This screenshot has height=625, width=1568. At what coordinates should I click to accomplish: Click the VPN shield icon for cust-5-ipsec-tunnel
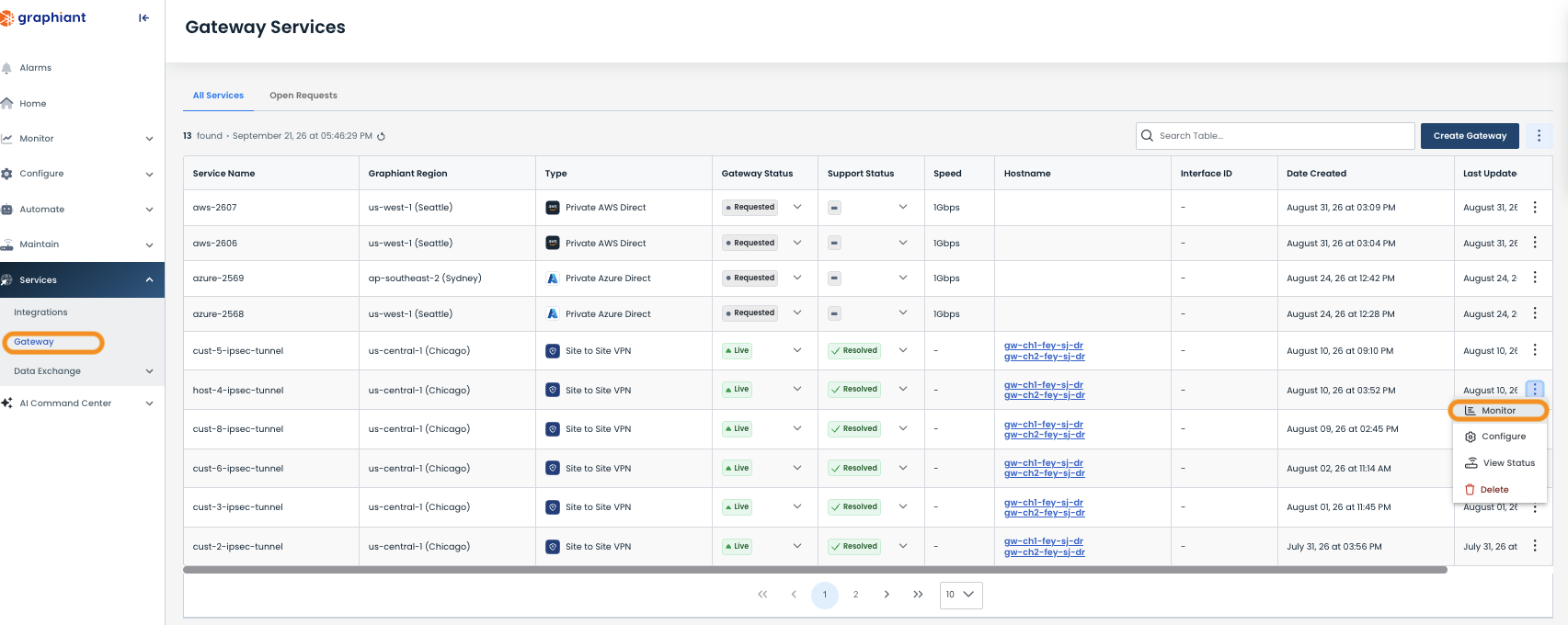click(553, 350)
